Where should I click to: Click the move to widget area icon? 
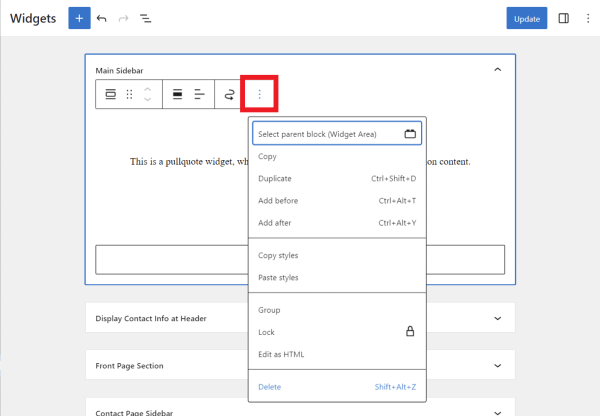point(229,94)
